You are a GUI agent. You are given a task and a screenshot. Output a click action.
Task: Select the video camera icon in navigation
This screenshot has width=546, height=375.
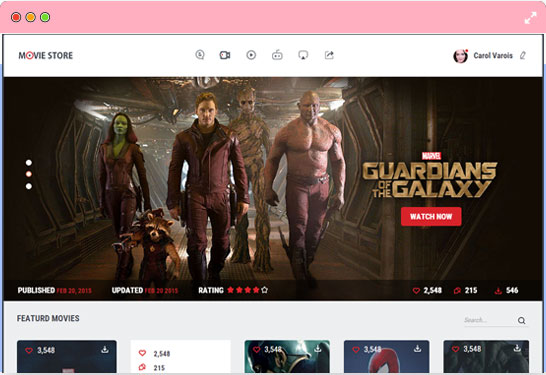click(x=225, y=55)
